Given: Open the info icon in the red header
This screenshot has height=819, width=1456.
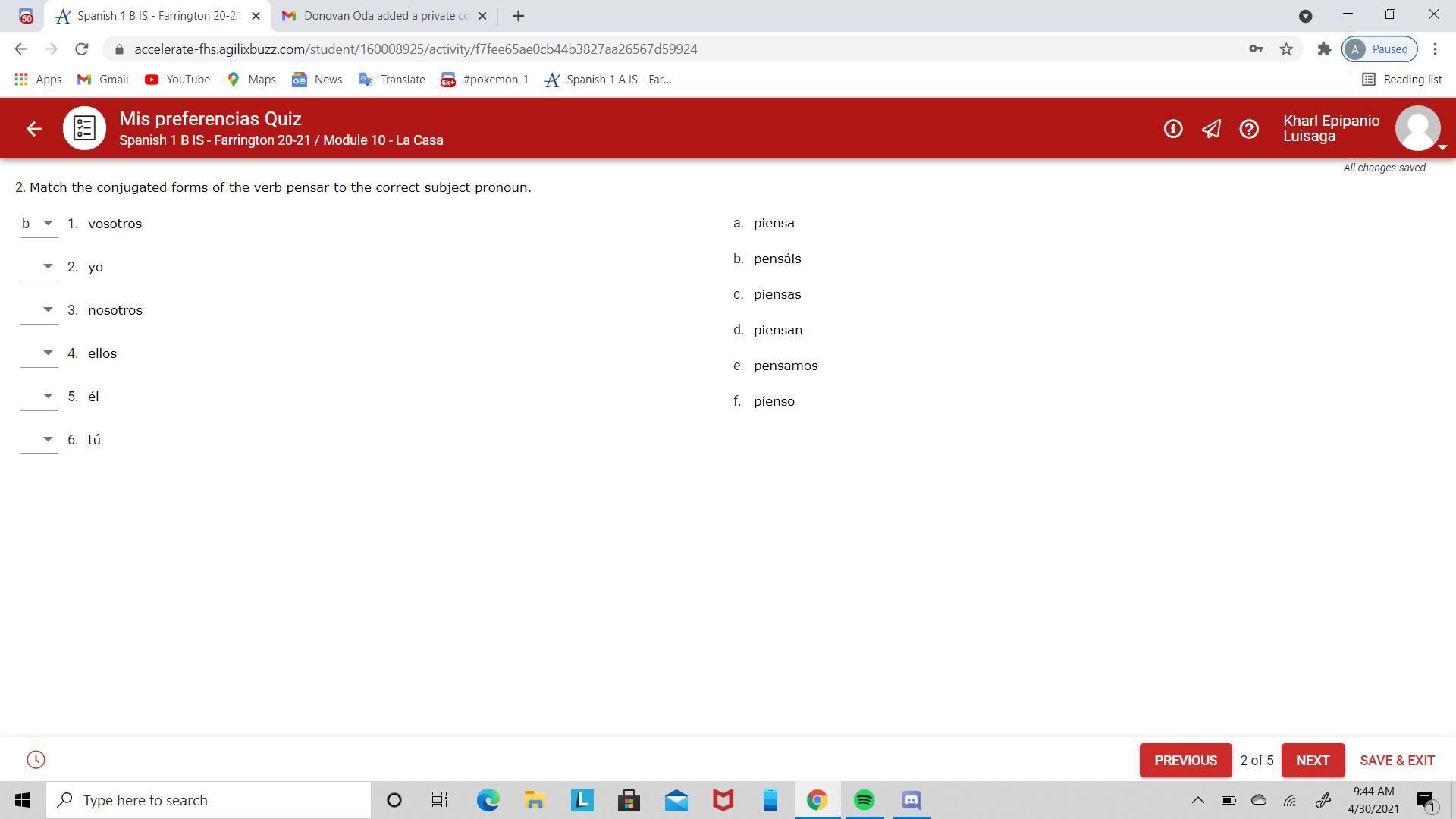Looking at the screenshot, I should coord(1173,129).
